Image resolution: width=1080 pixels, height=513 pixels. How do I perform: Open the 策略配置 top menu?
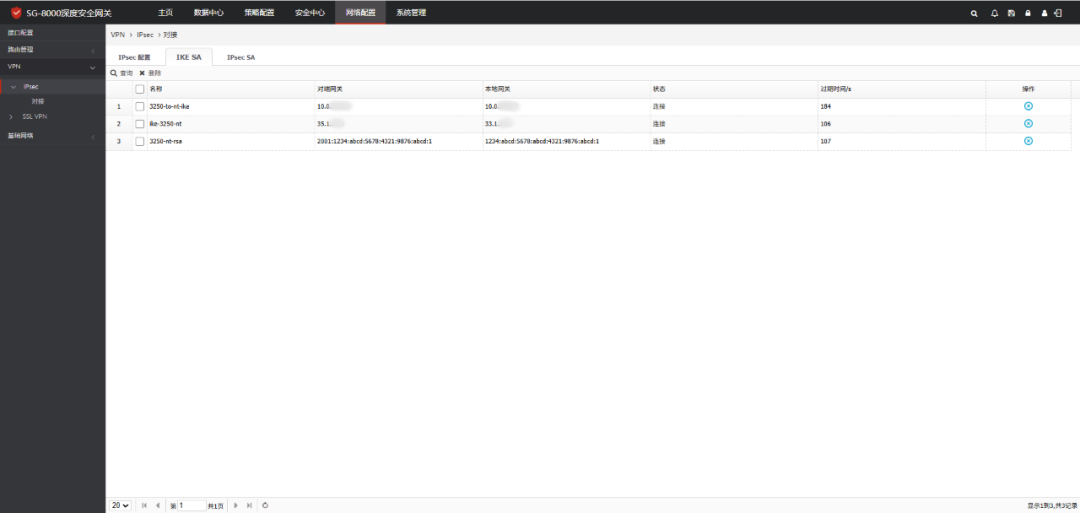pyautogui.click(x=259, y=12)
